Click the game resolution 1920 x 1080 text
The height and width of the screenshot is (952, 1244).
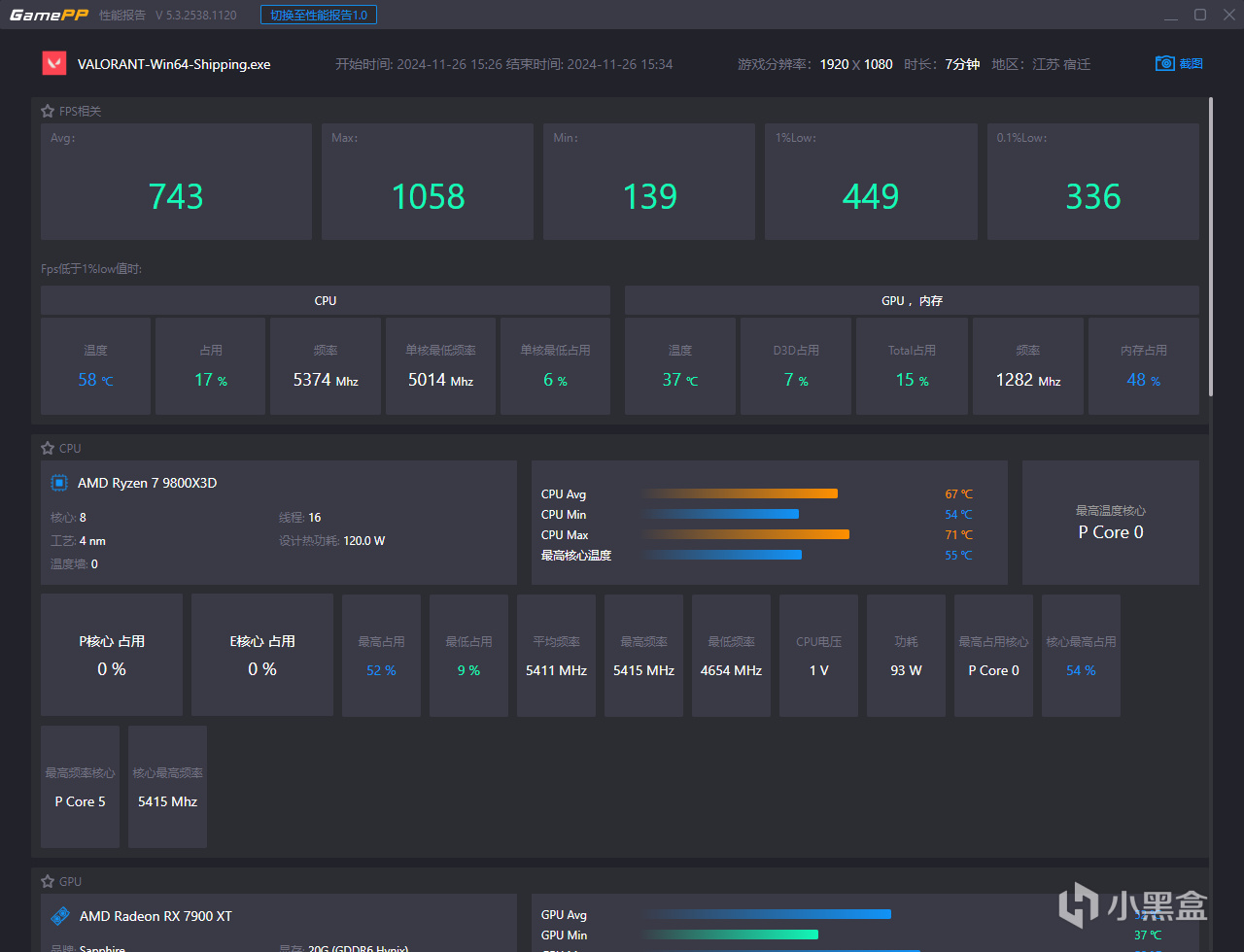click(856, 64)
